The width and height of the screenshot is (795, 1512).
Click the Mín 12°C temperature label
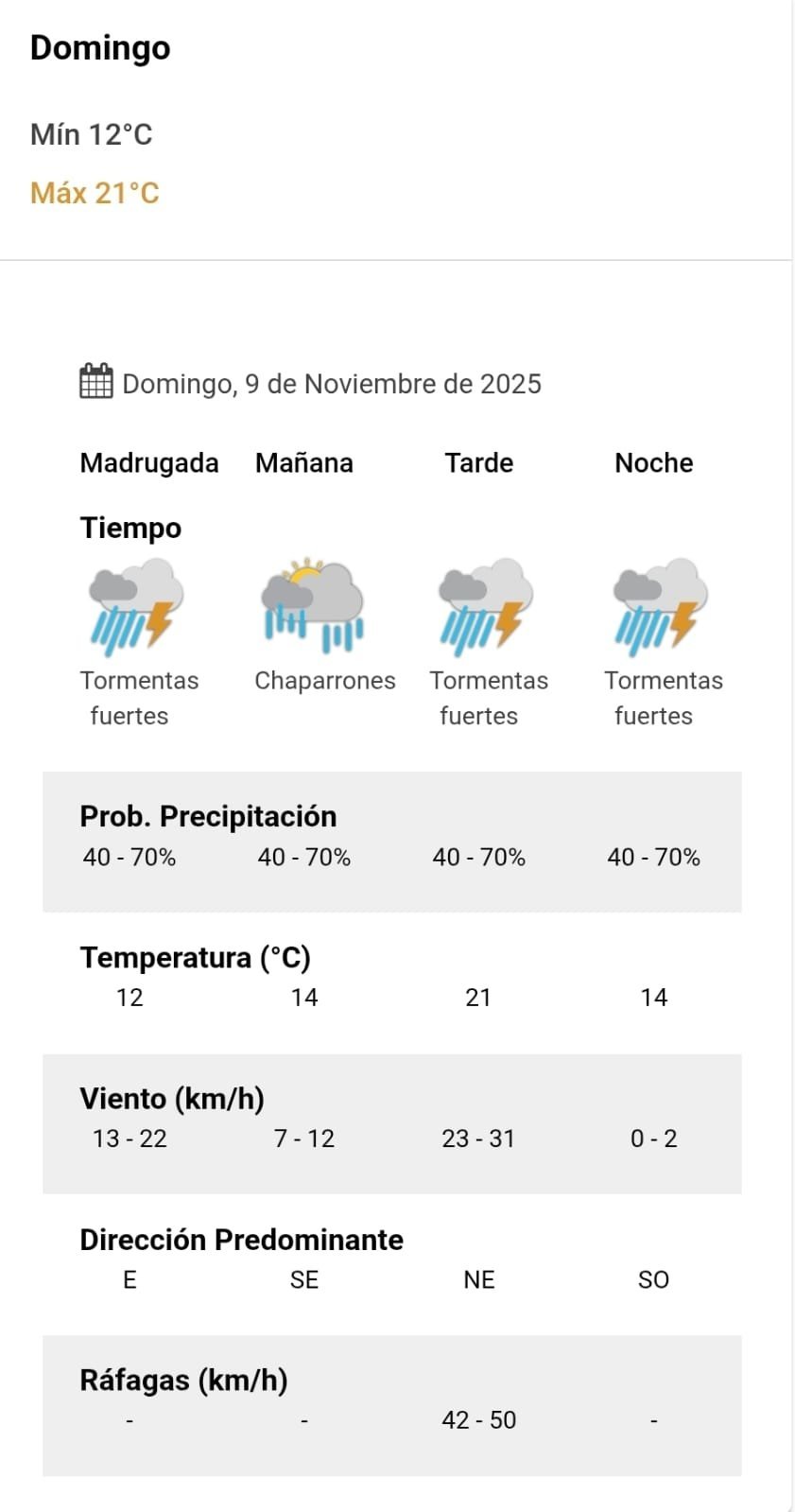tap(91, 134)
